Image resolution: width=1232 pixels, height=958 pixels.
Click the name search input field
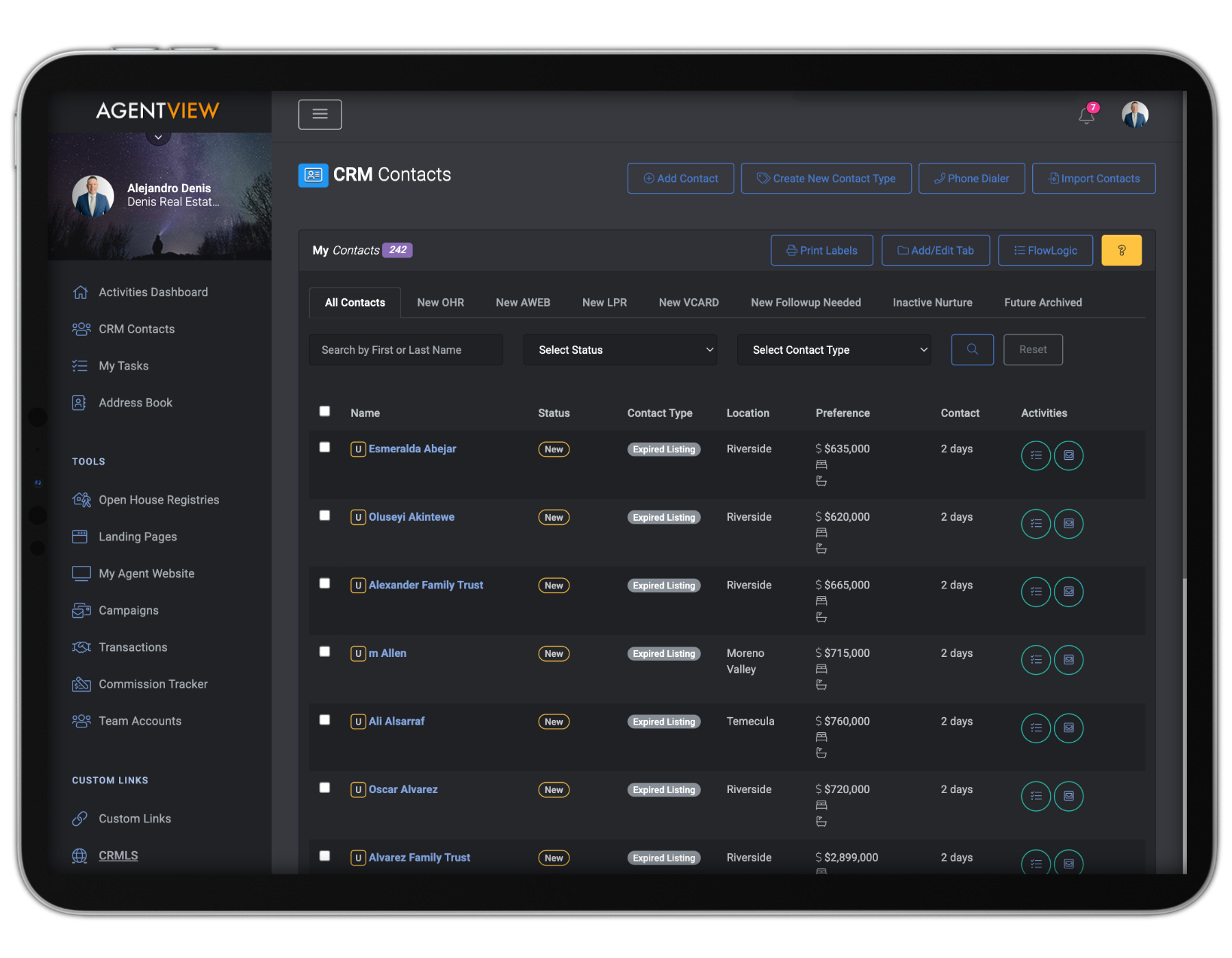(406, 350)
